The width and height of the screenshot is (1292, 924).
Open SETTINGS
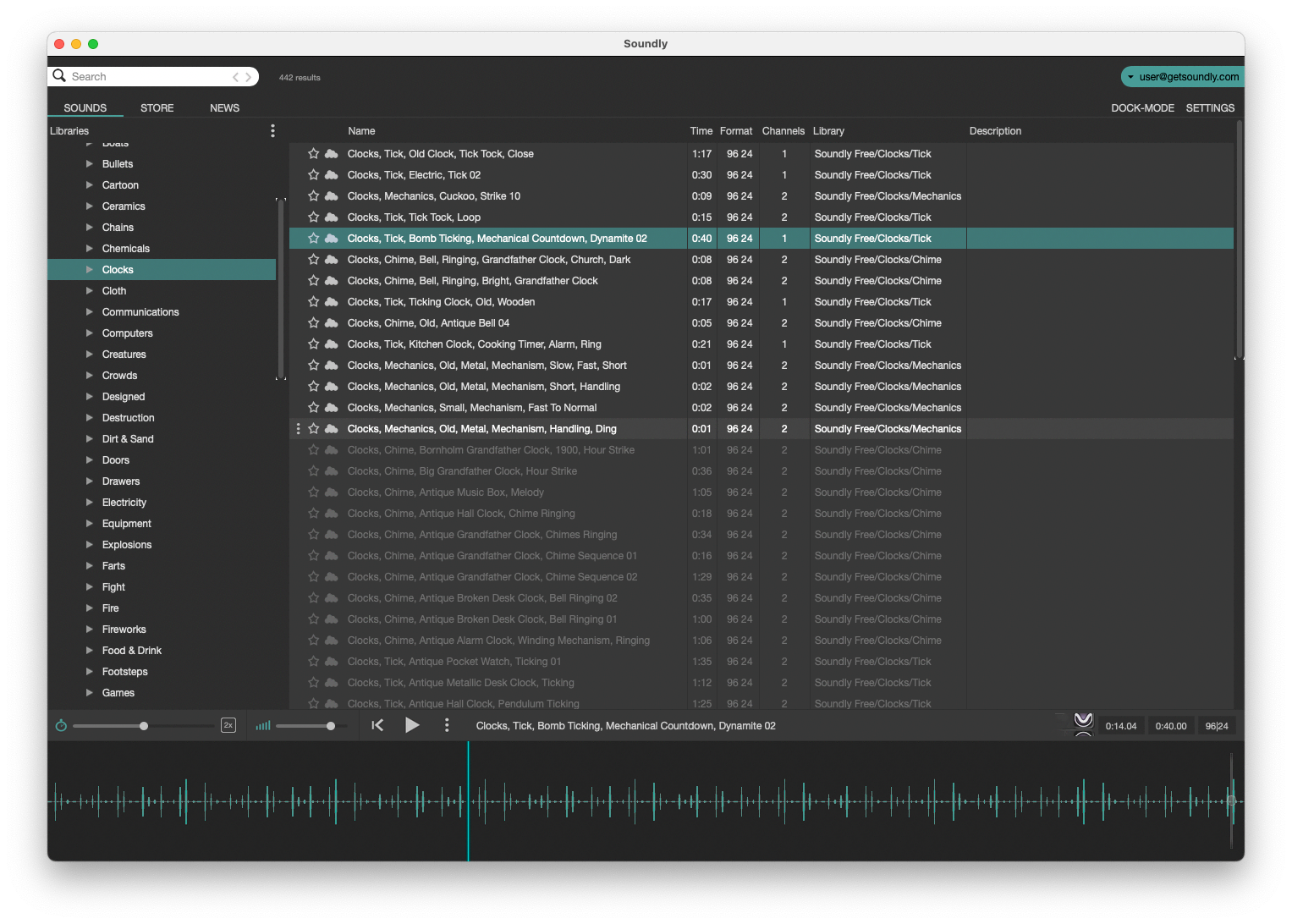tap(1210, 108)
